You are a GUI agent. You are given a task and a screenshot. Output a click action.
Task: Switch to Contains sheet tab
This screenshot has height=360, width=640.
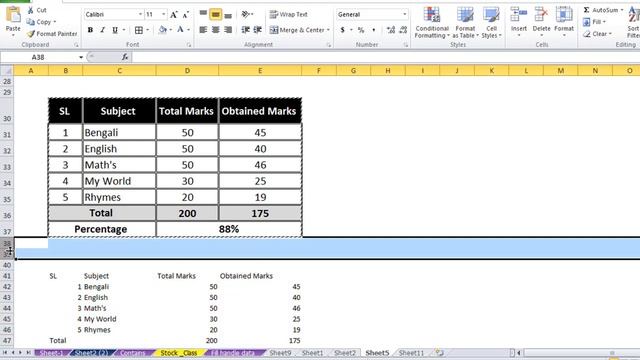click(133, 353)
